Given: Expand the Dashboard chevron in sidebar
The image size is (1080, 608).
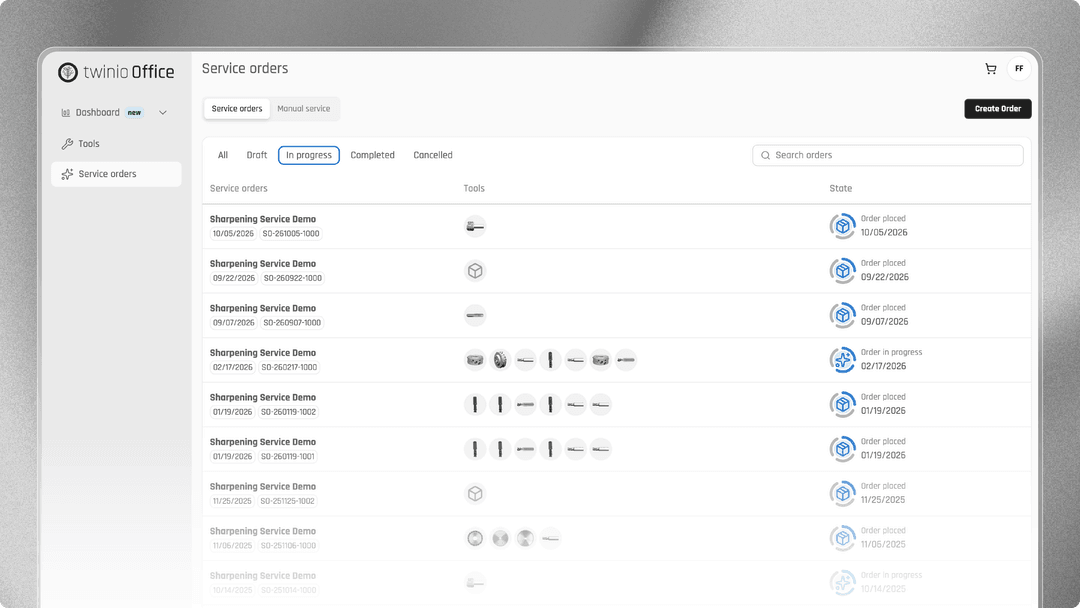Looking at the screenshot, I should click(x=163, y=113).
